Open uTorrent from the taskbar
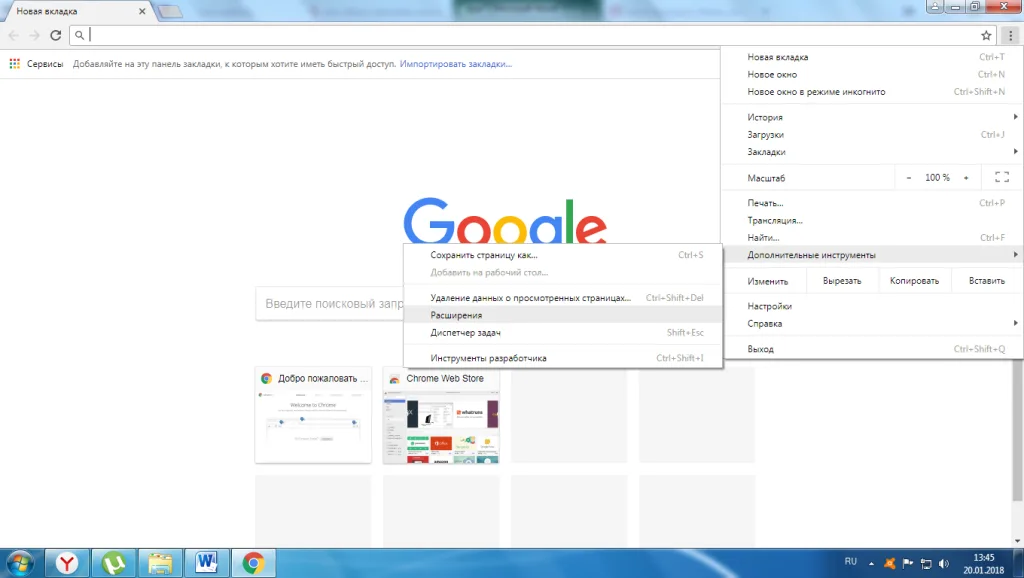The width and height of the screenshot is (1024, 578). 114,563
